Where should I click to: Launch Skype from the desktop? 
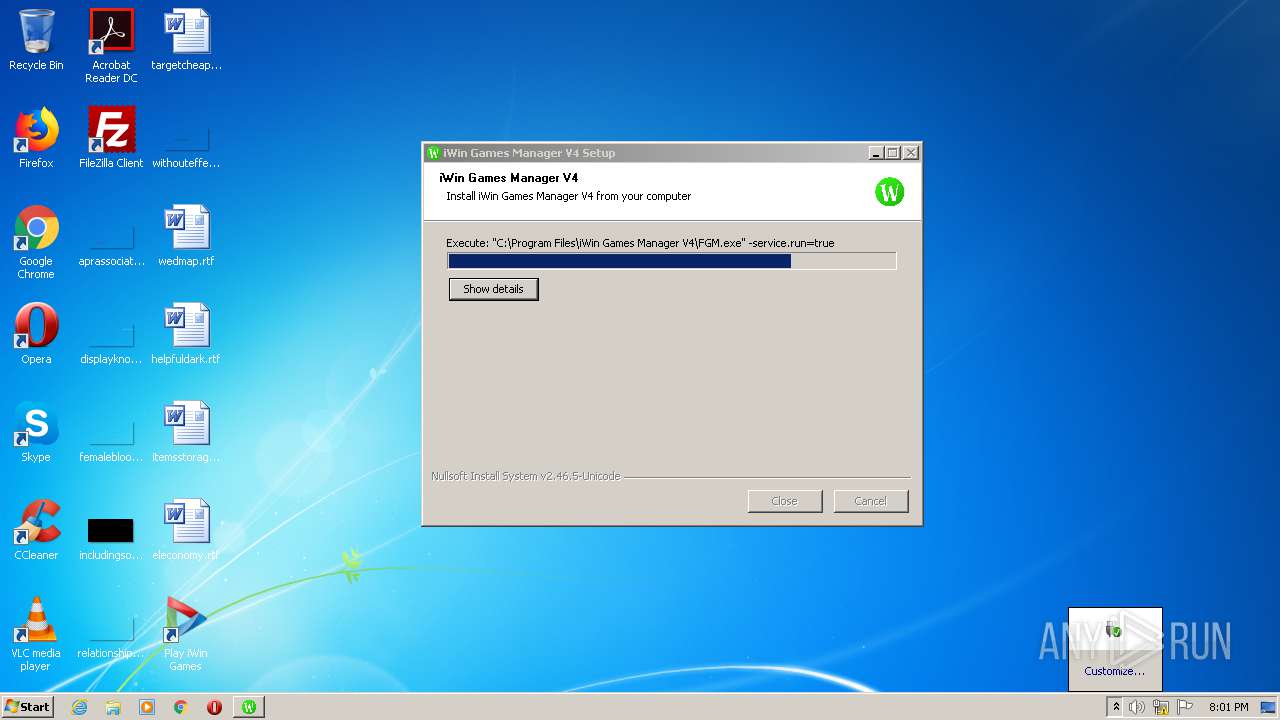[36, 432]
